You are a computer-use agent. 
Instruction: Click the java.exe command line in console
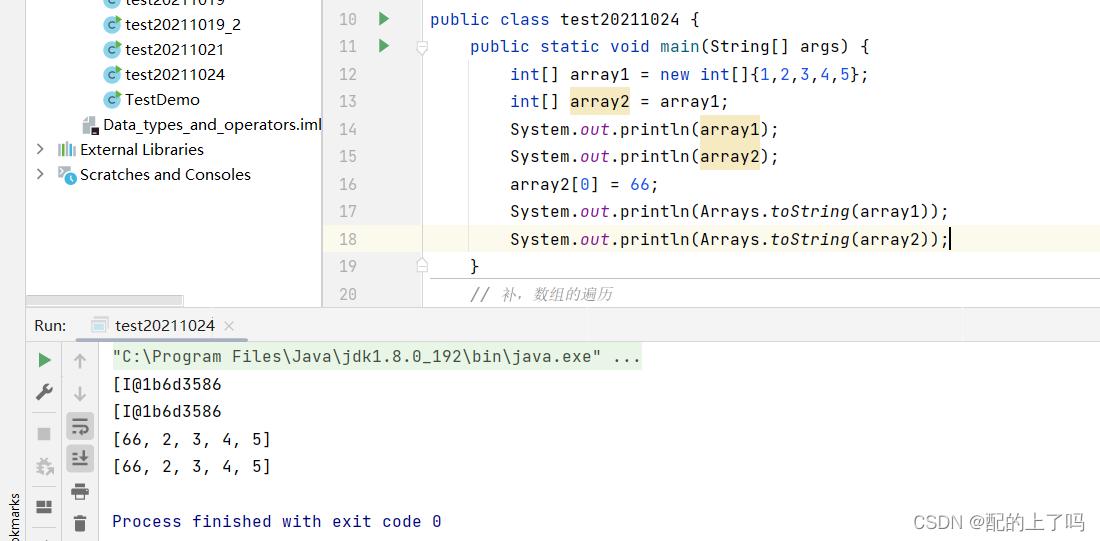(377, 358)
